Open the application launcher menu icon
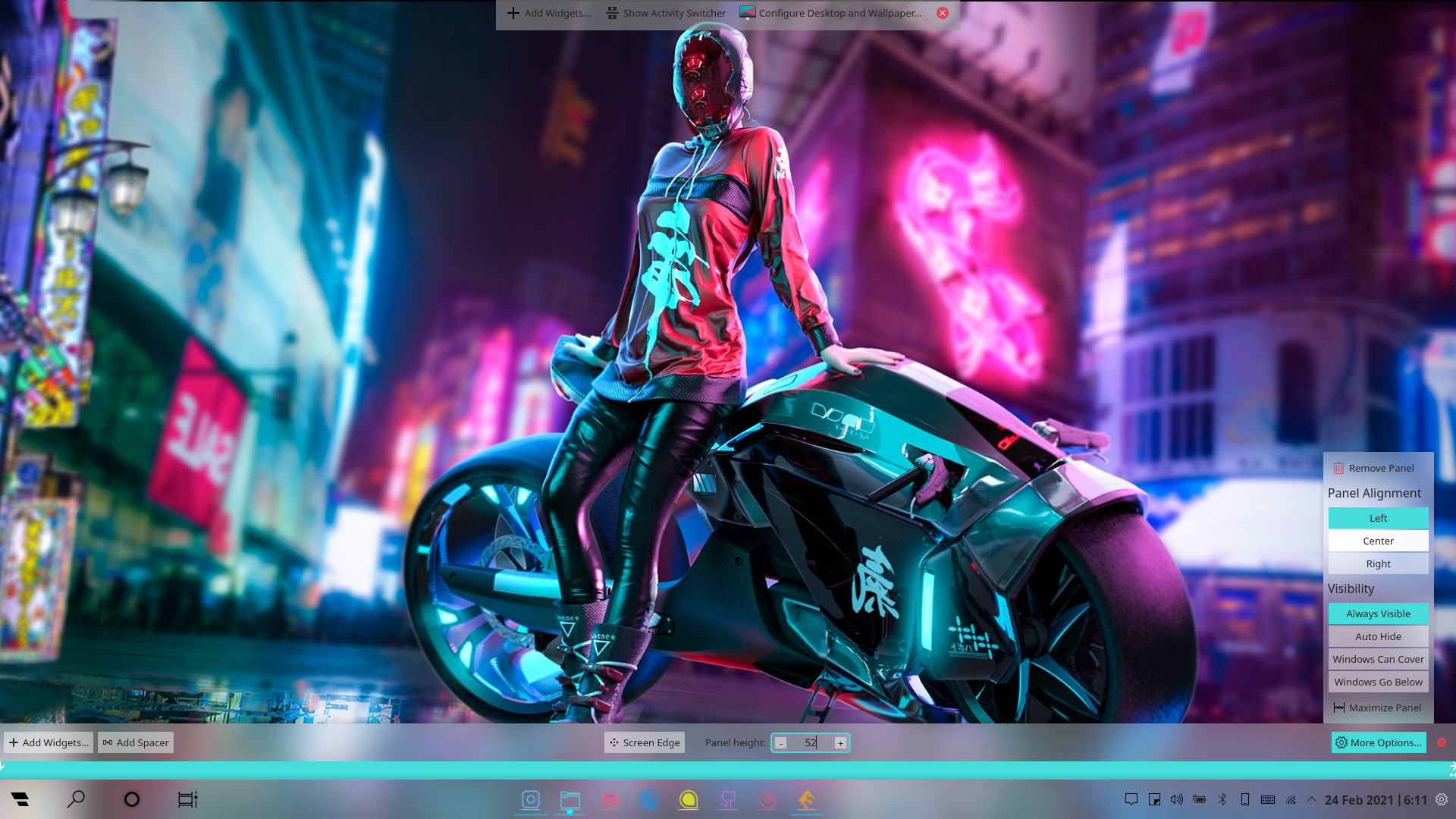 (x=20, y=799)
